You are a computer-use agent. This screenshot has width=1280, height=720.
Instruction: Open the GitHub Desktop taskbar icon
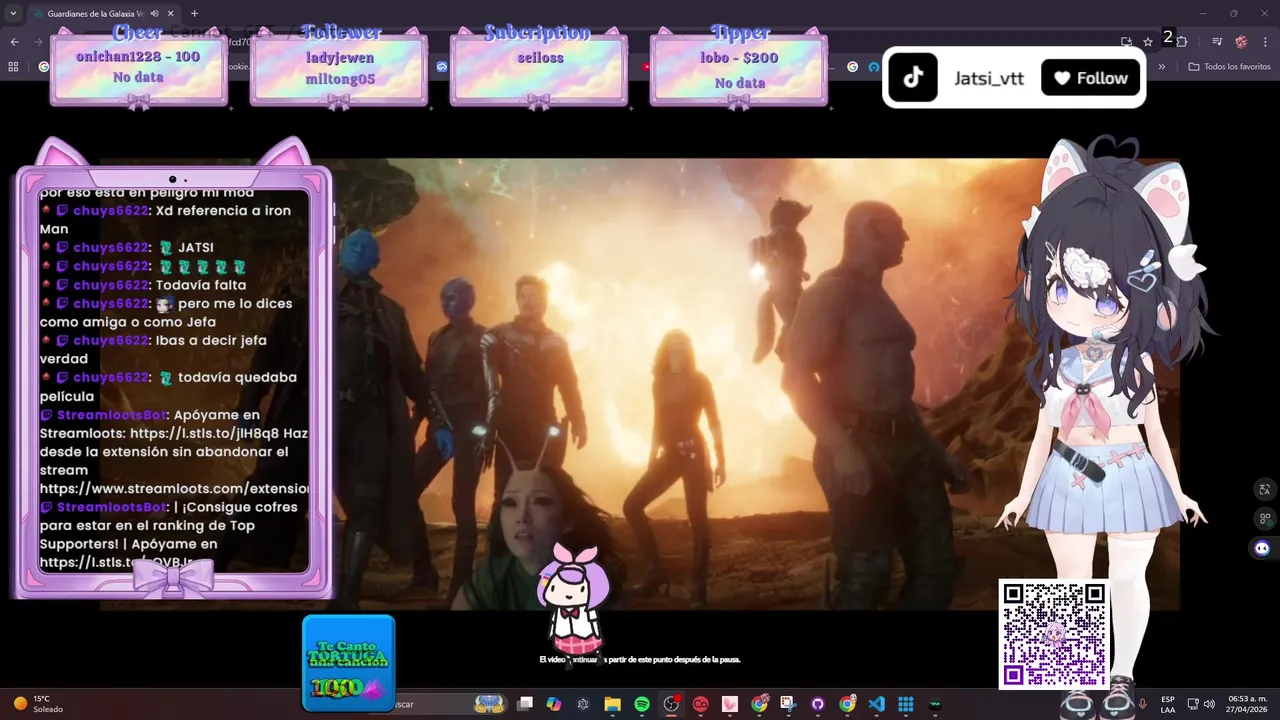(818, 704)
